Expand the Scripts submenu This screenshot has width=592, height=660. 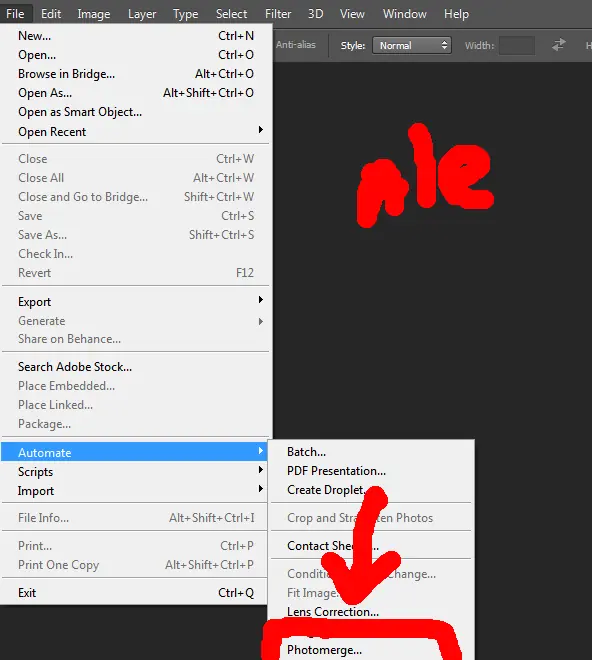[x=135, y=471]
